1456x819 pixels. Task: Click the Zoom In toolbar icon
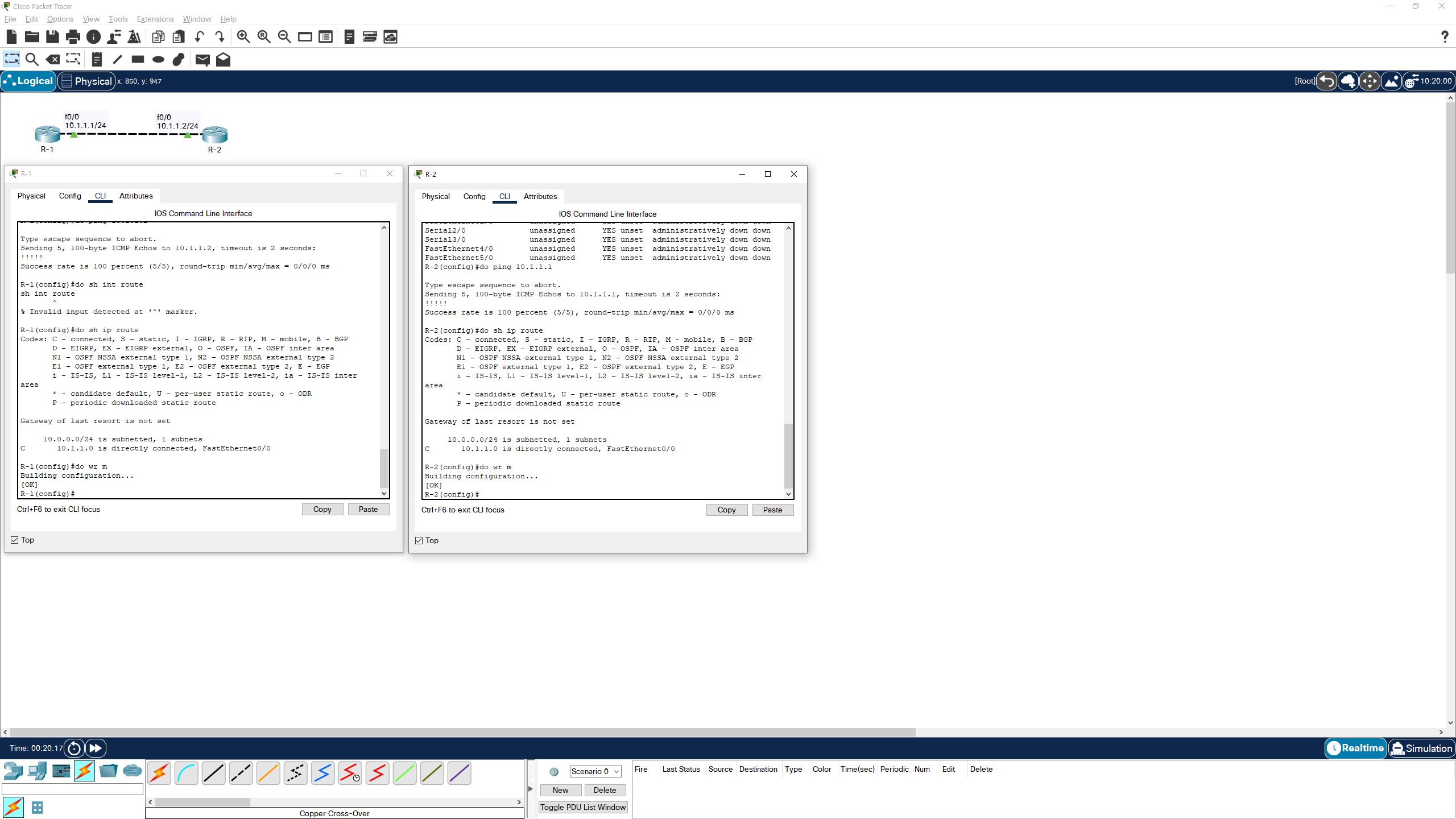[243, 37]
